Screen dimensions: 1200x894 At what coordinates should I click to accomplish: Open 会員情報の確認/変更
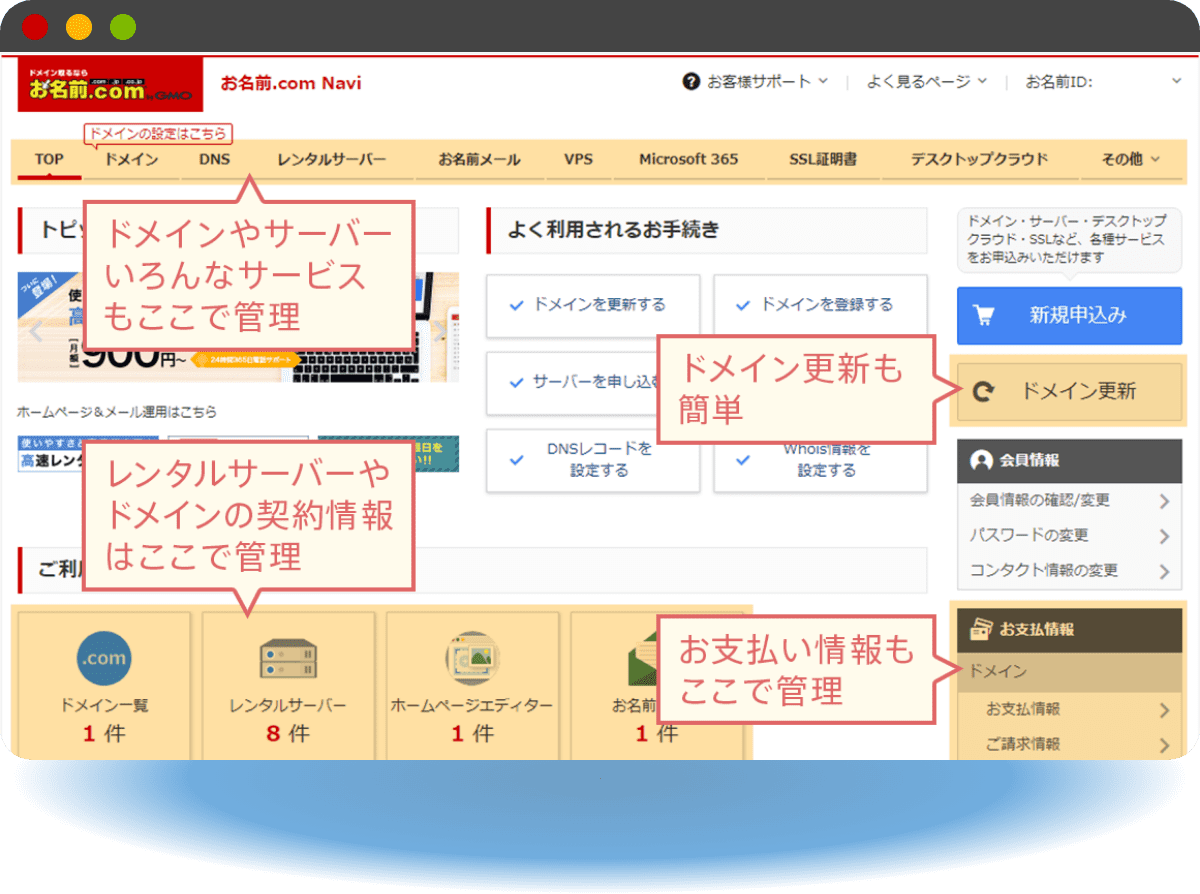point(1069,500)
